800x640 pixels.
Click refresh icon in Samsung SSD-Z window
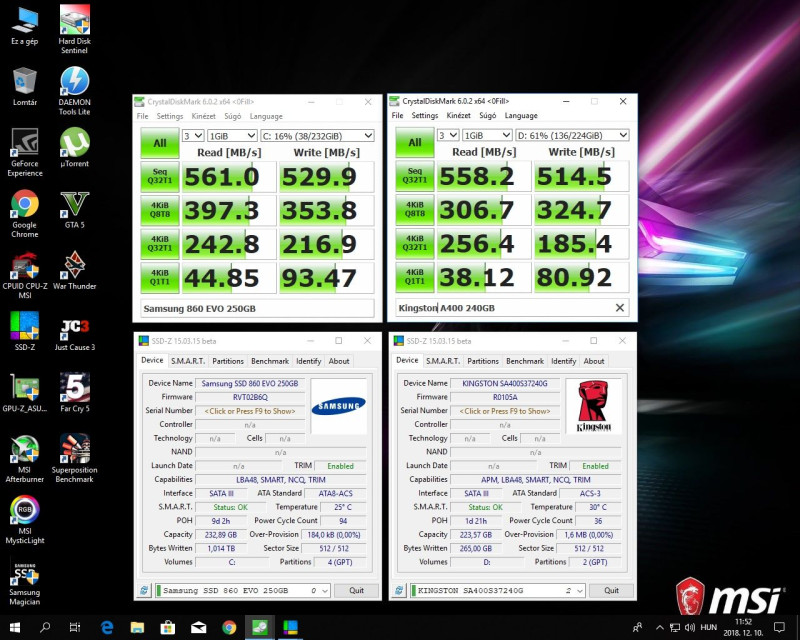tap(144, 590)
